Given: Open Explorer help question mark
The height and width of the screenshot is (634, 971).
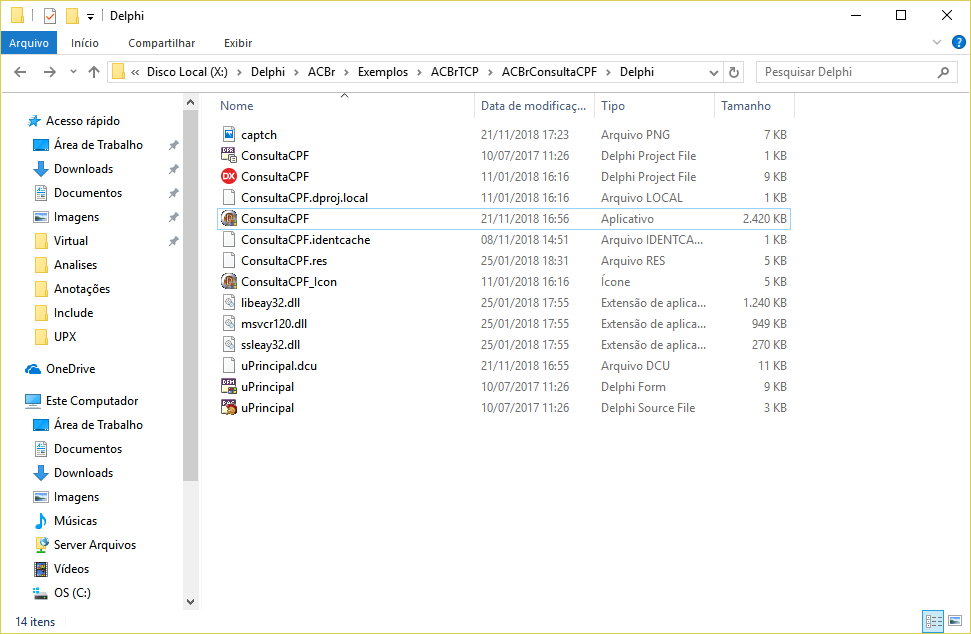Looking at the screenshot, I should 959,43.
